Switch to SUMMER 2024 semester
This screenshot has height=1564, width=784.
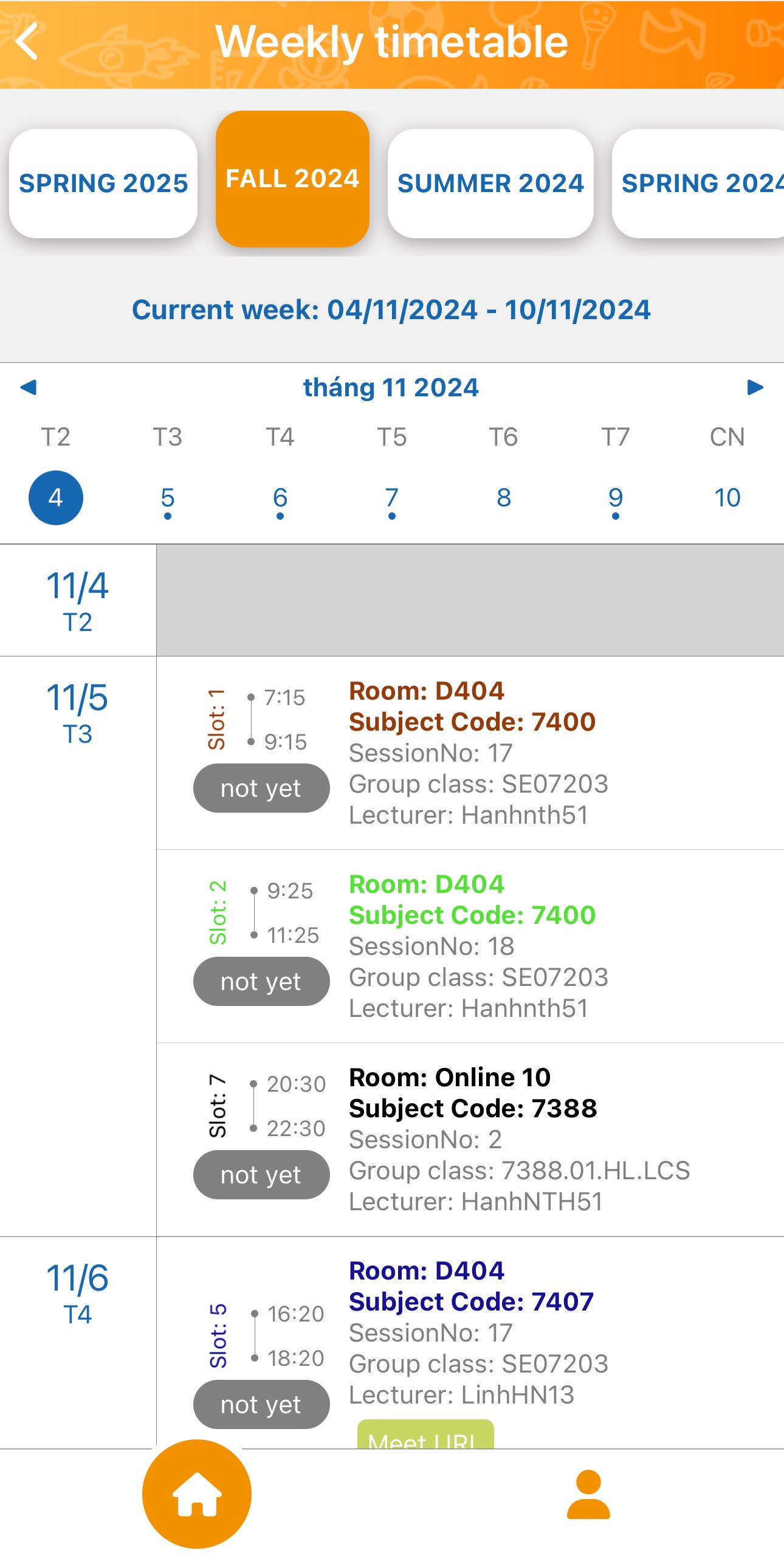pyautogui.click(x=490, y=183)
